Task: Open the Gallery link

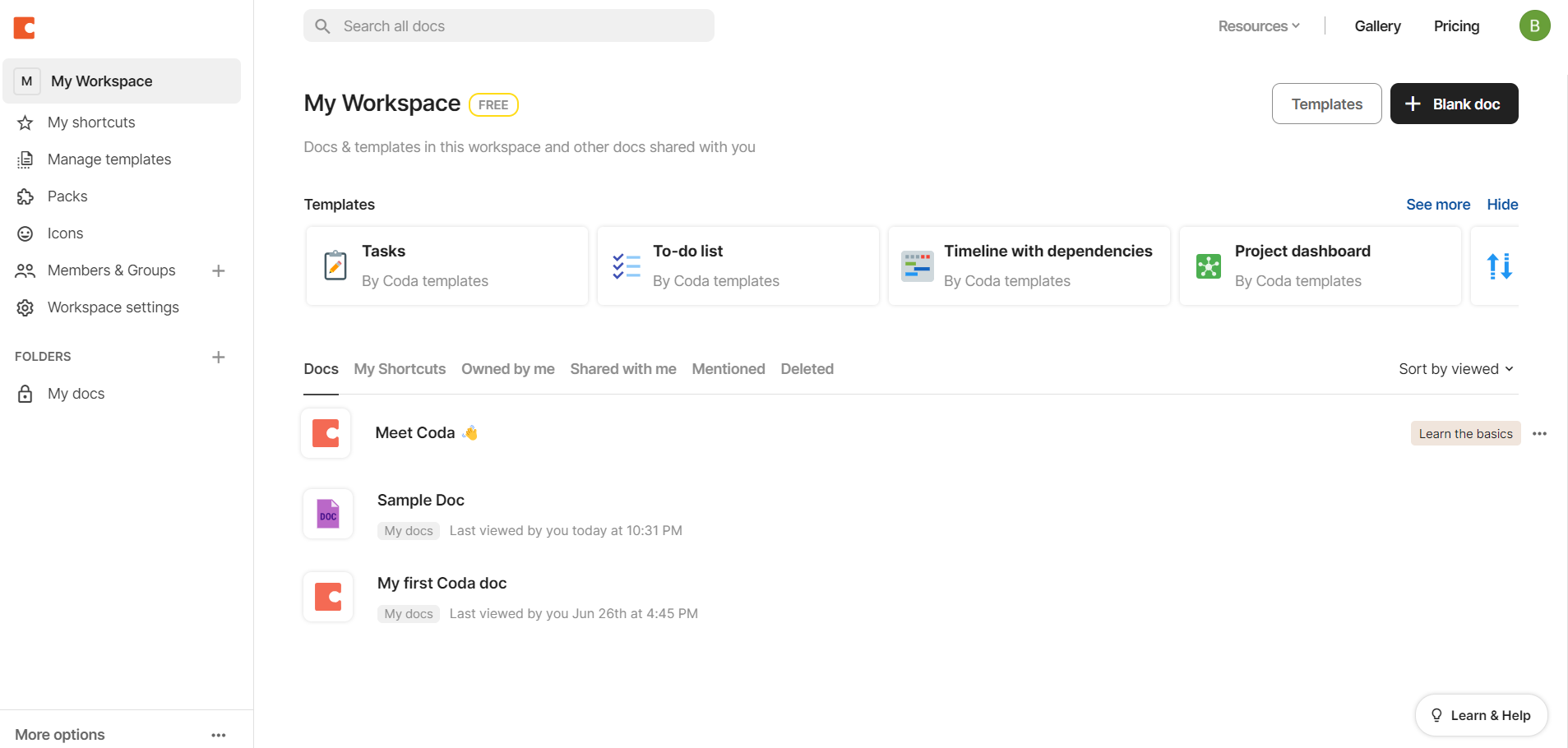Action: [x=1378, y=26]
